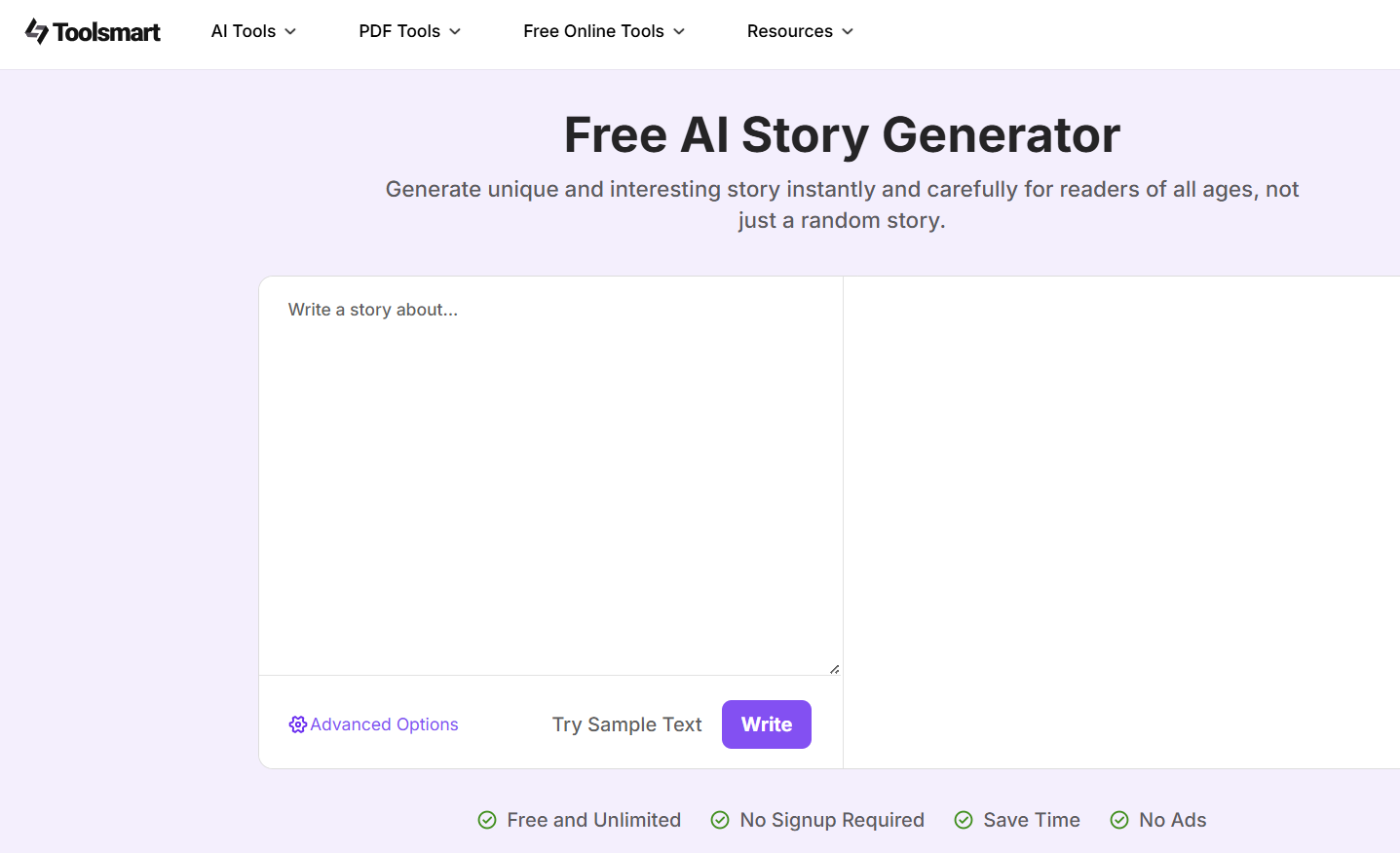Click the checkmark icon beside No Signup Required
Screen dimensions: 1400x853
tap(720, 820)
